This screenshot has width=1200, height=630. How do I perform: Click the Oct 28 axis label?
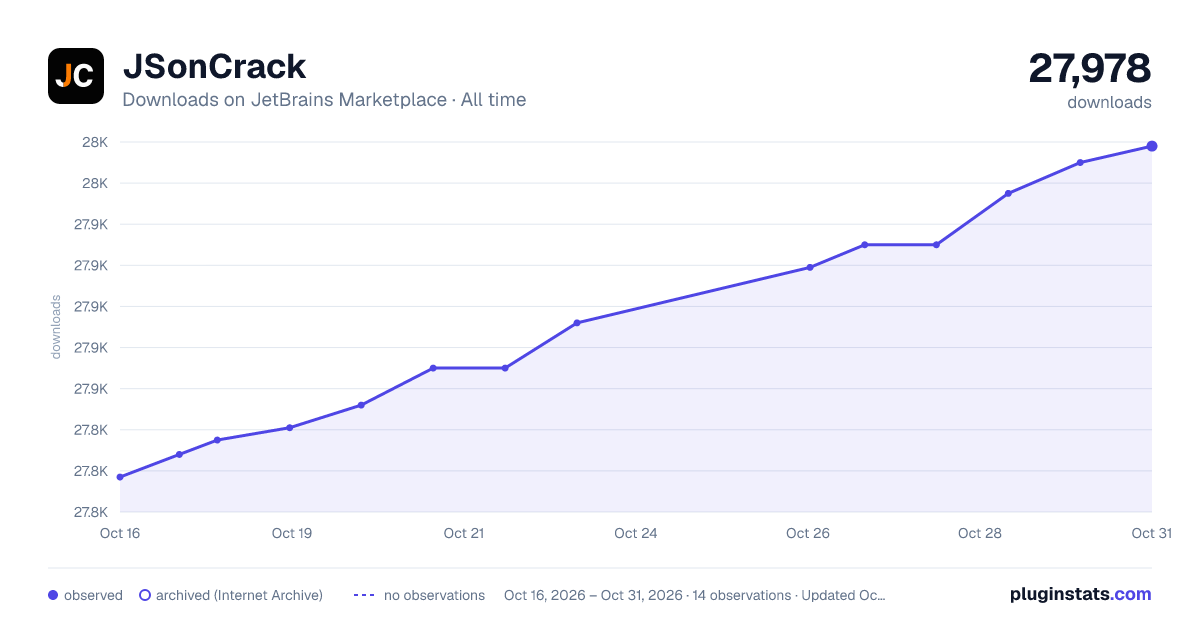[980, 533]
